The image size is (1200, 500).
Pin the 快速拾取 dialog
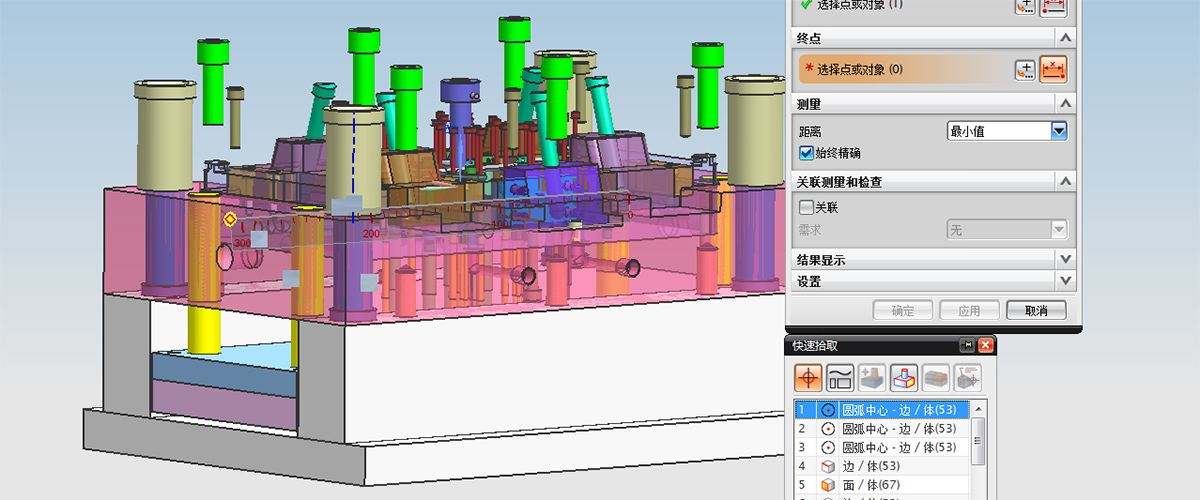[x=966, y=346]
